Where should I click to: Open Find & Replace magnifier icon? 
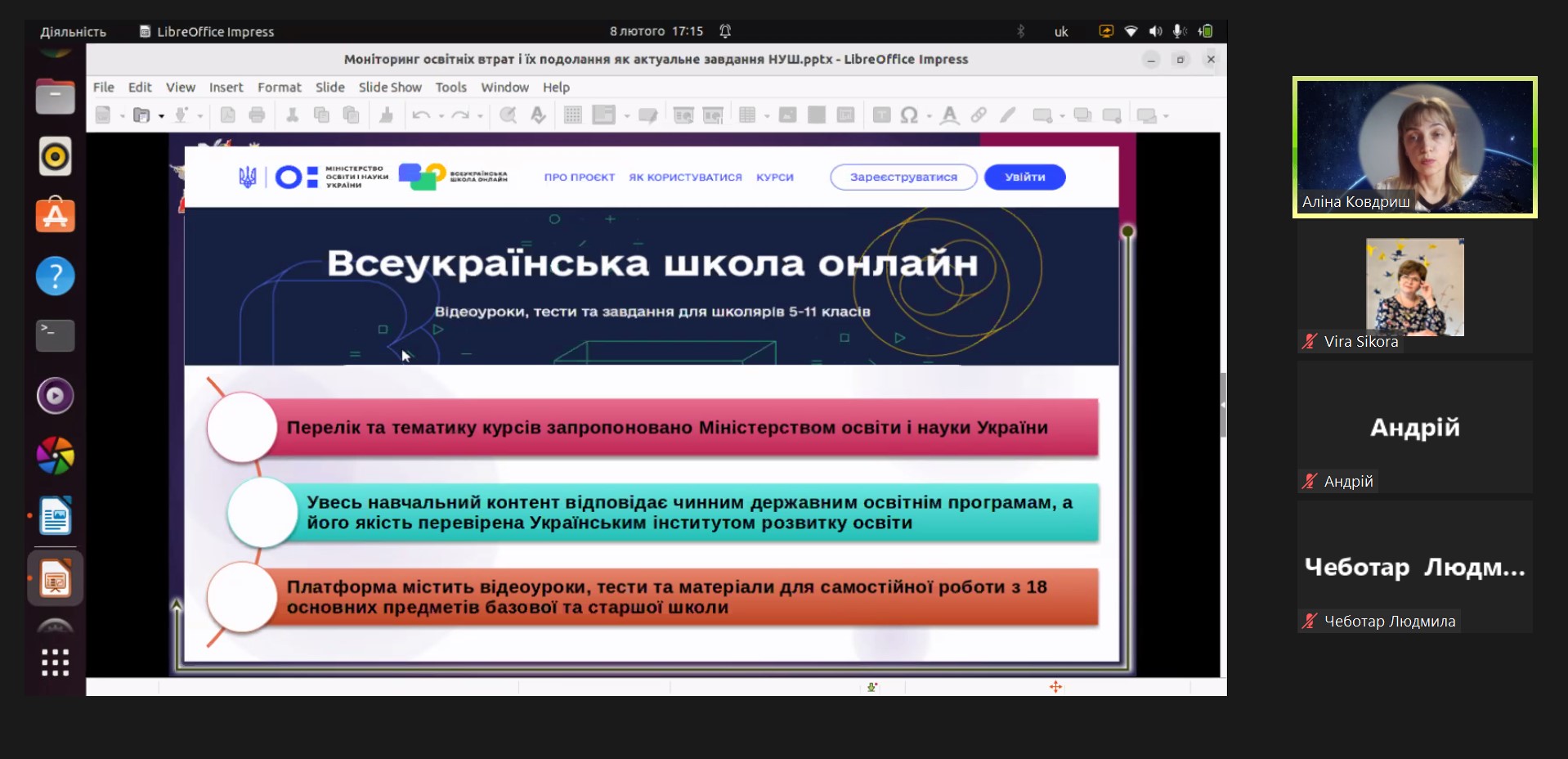508,115
